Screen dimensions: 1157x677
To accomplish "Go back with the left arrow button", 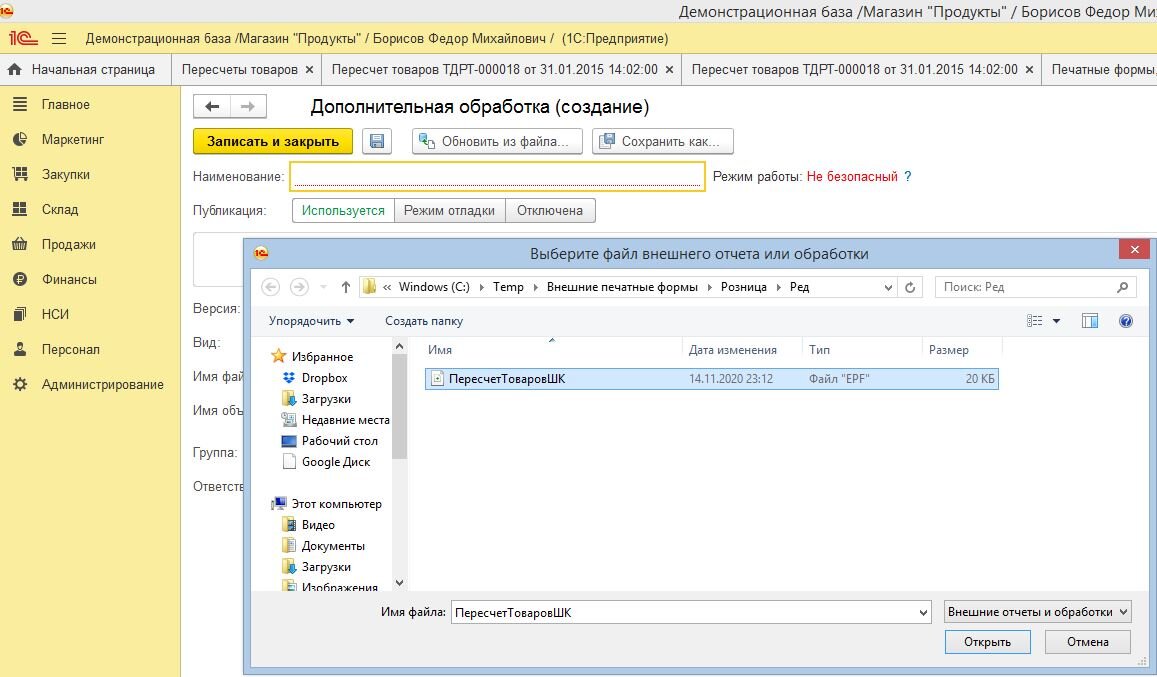I will coord(212,106).
